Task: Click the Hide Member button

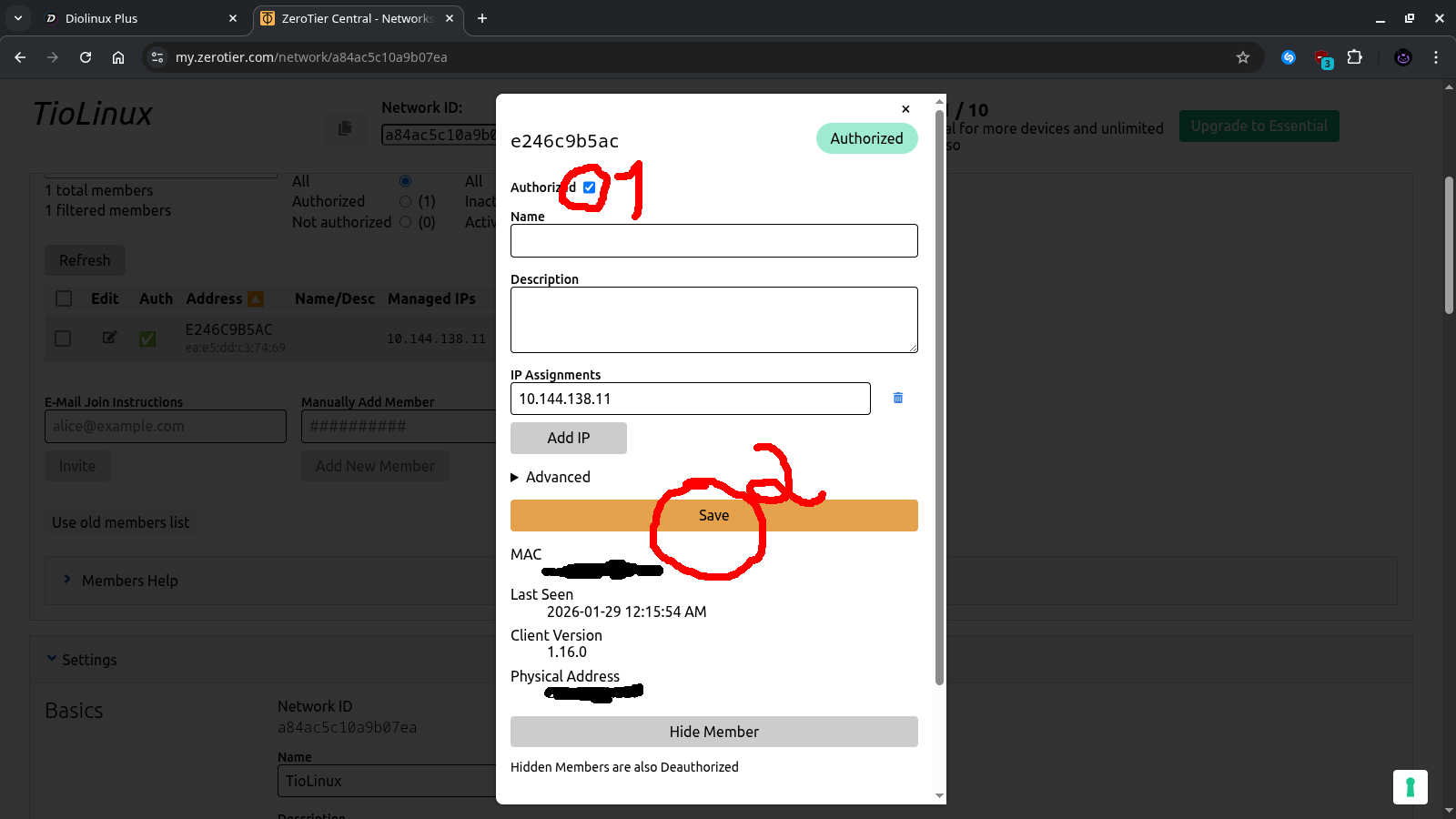Action: pos(713,732)
